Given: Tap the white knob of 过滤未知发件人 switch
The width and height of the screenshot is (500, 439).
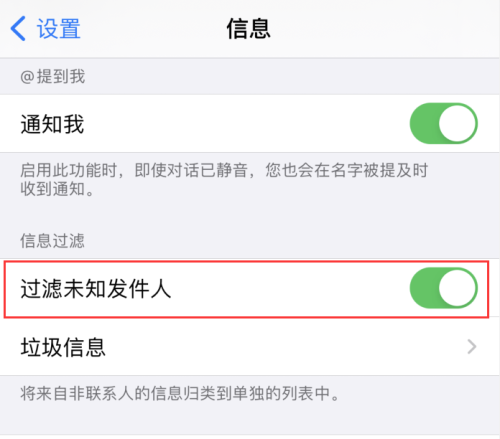Looking at the screenshot, I should click(x=457, y=288).
